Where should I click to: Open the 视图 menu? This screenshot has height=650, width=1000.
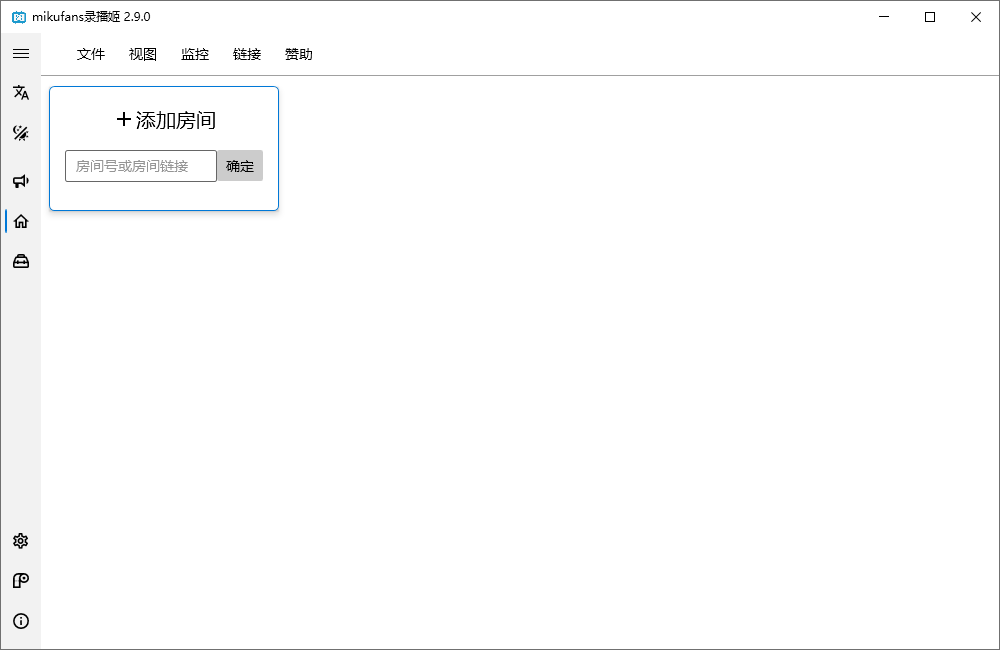pos(142,54)
